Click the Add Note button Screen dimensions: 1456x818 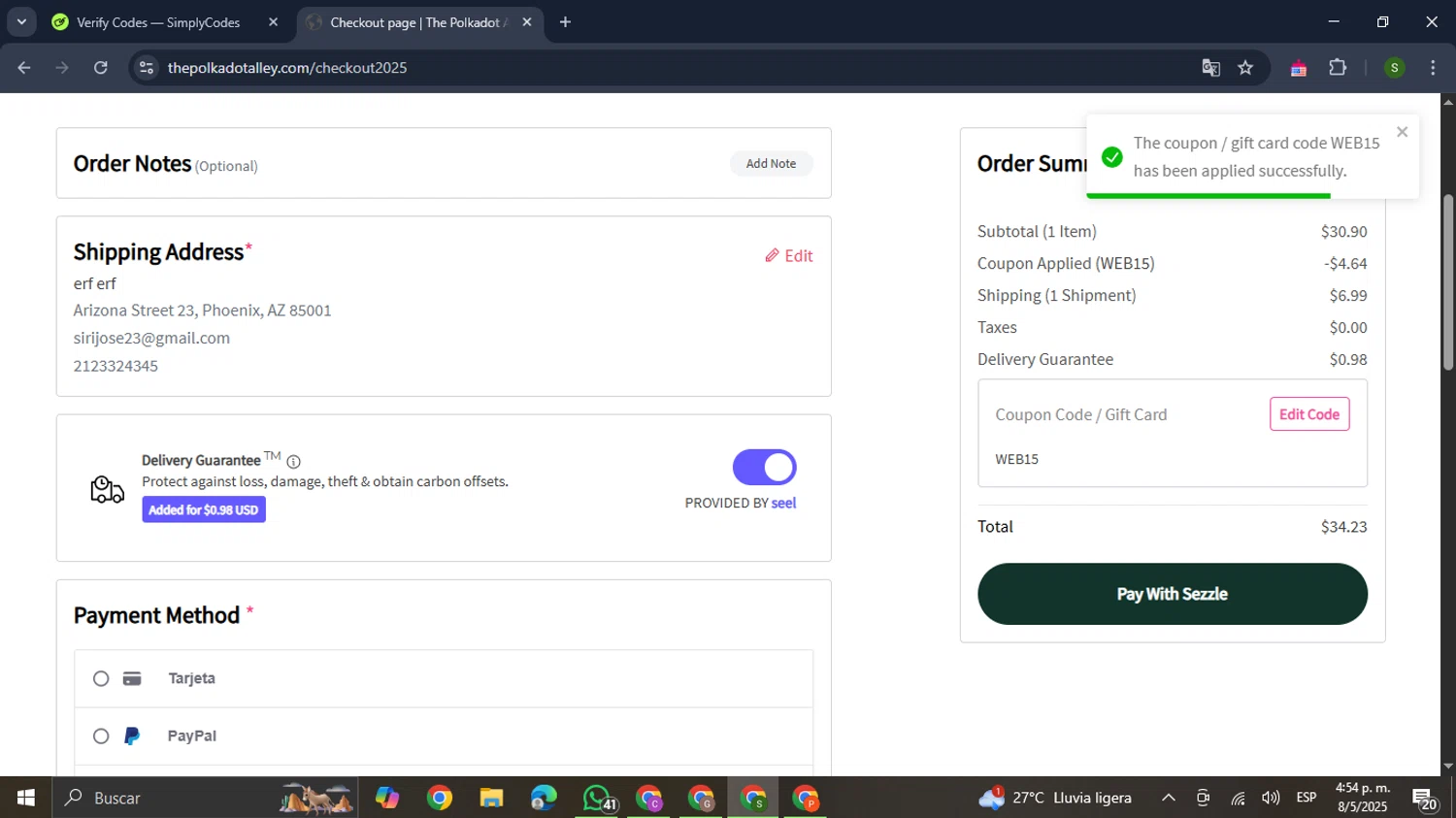[x=771, y=164]
